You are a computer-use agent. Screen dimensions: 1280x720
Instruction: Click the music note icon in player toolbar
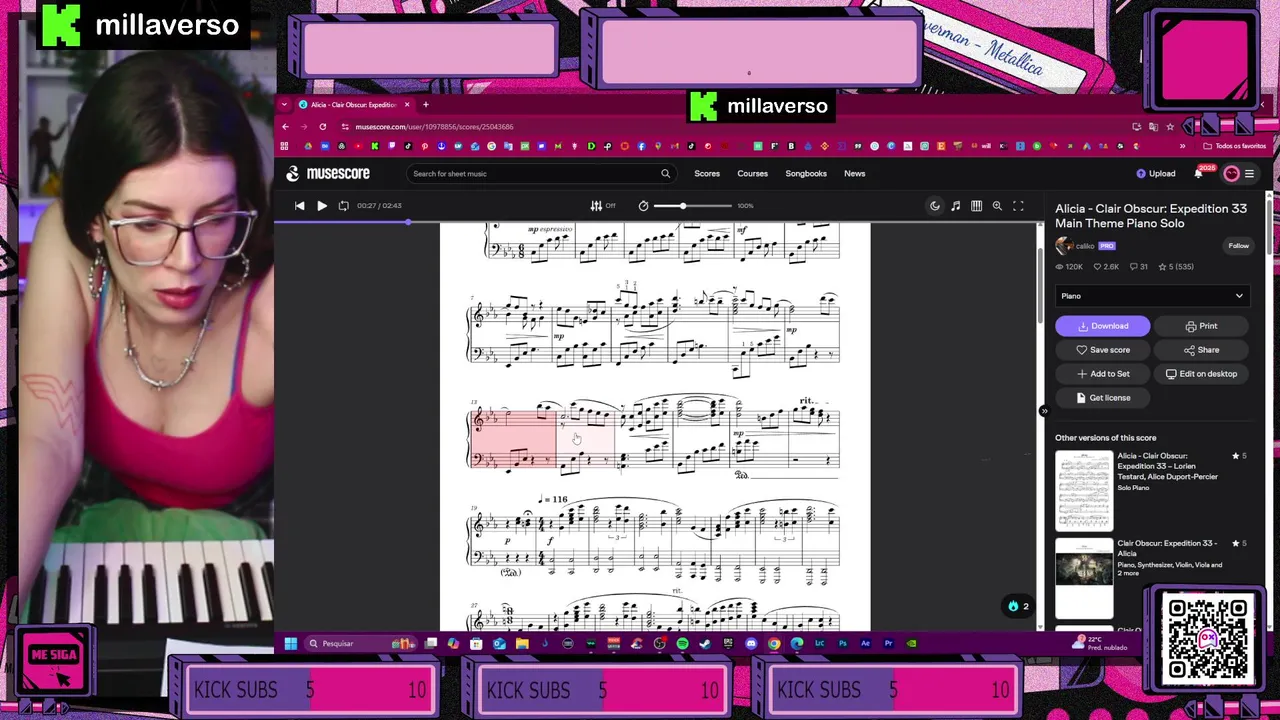[955, 205]
